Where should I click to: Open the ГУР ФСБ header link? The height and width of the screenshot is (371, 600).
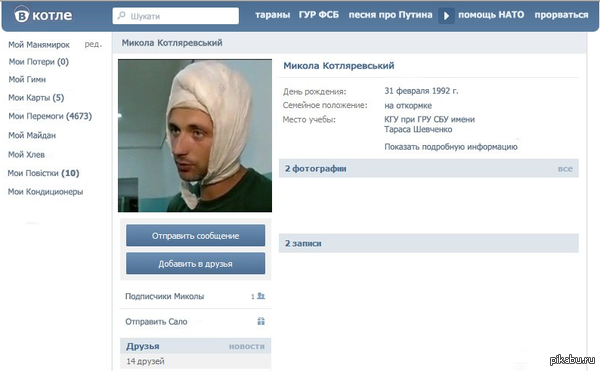(319, 15)
